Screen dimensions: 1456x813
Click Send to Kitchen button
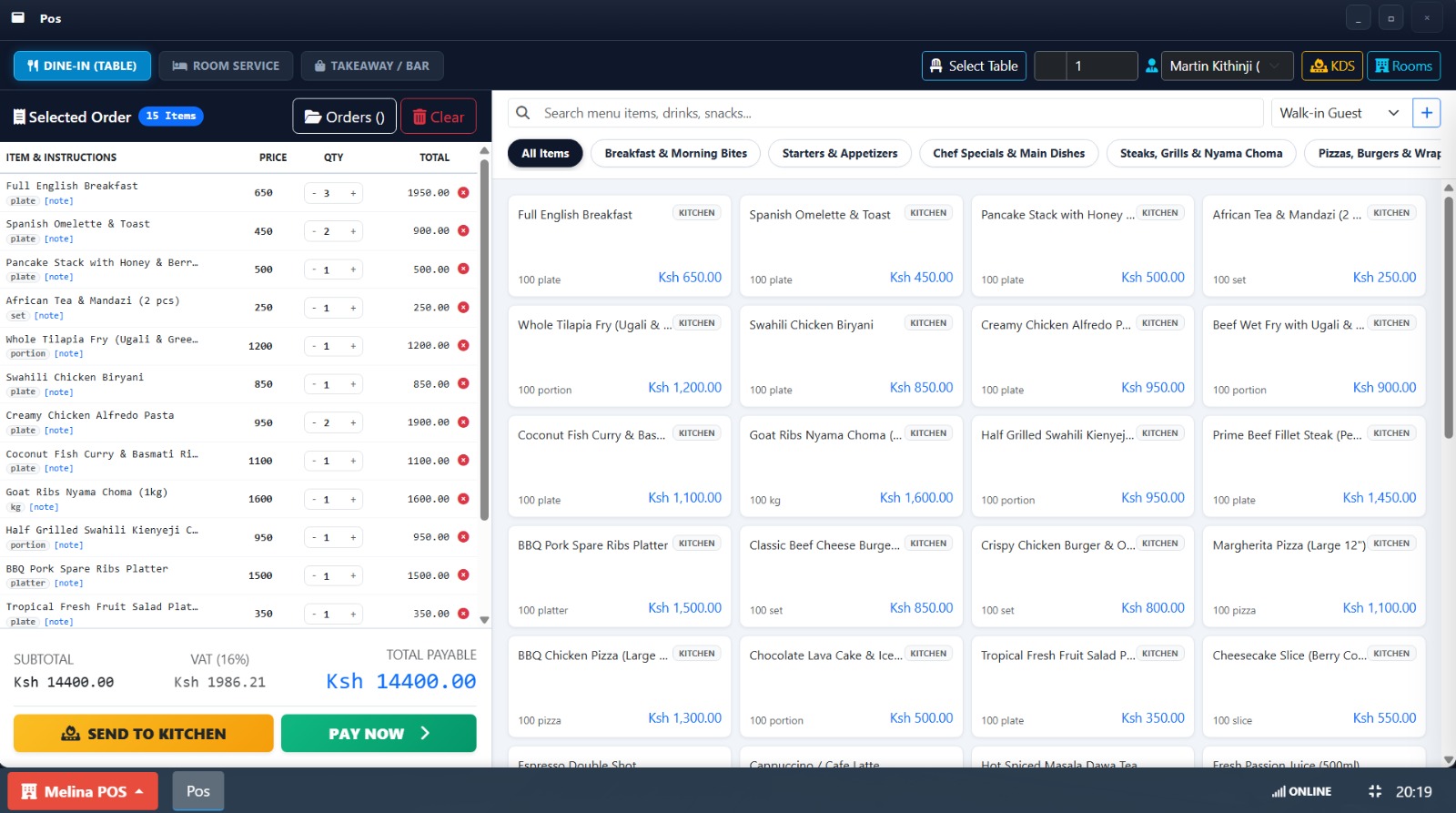144,733
